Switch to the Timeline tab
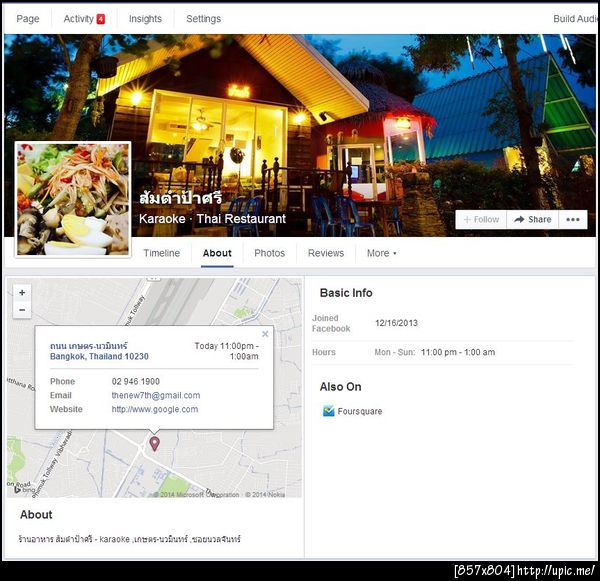Viewport: 600px width, 581px height. pyautogui.click(x=161, y=253)
